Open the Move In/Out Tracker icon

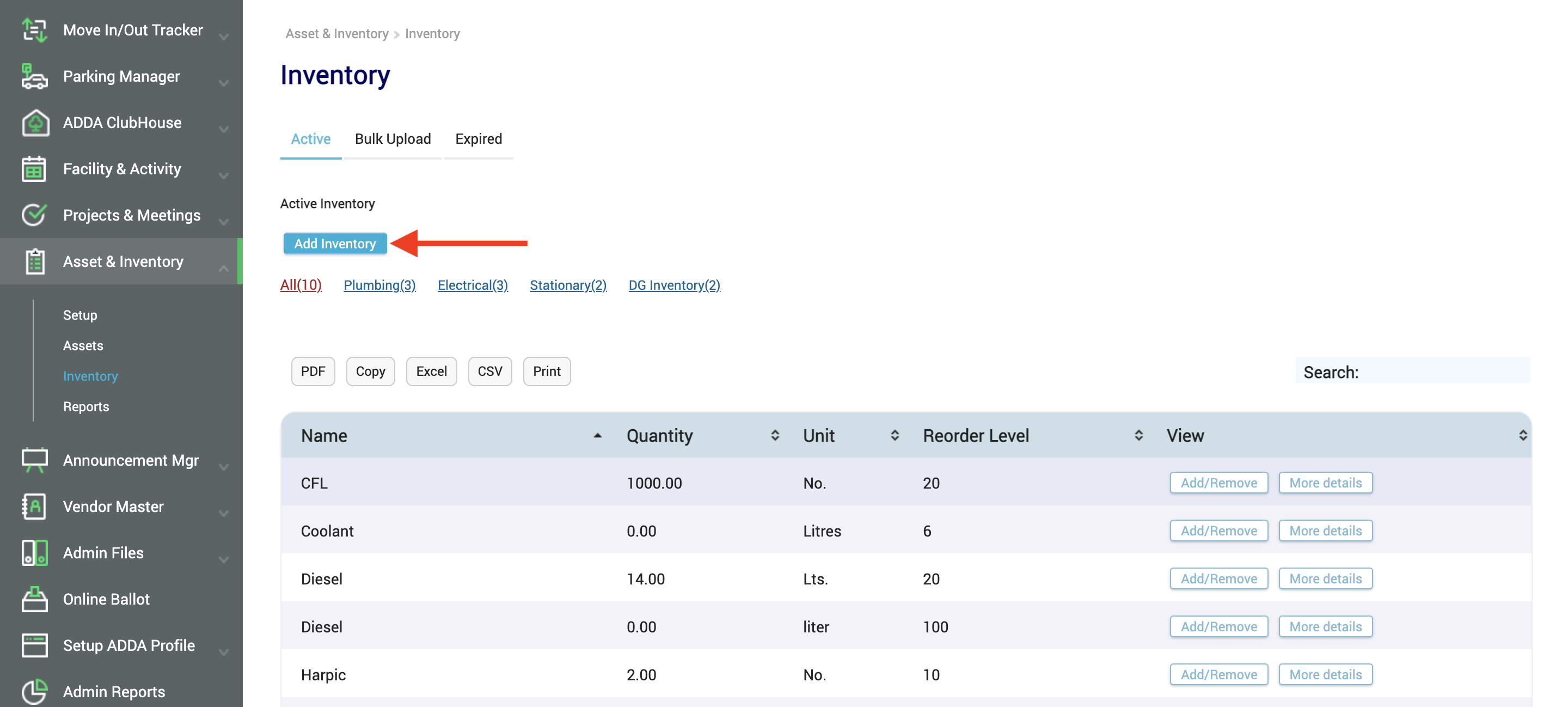click(x=35, y=29)
